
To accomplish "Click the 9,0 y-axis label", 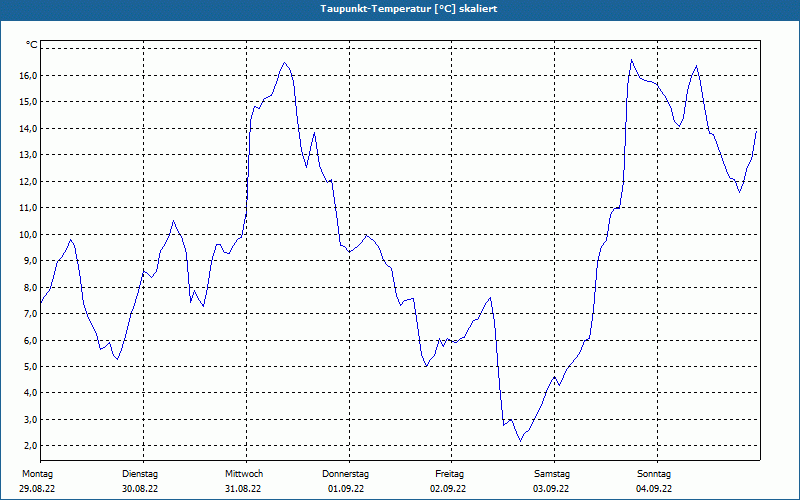I will (x=31, y=261).
